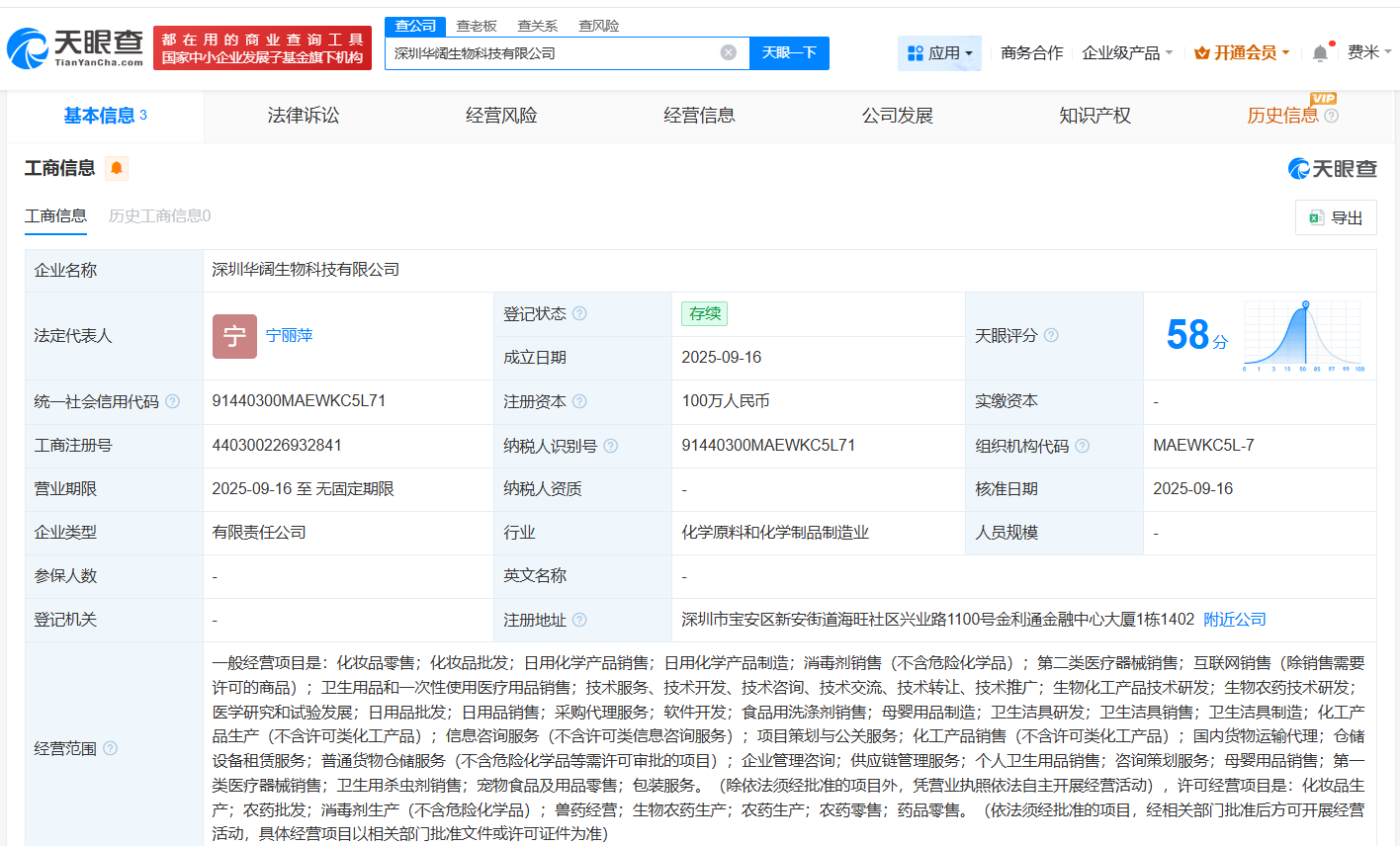Image resolution: width=1400 pixels, height=846 pixels.
Task: Select the 查老板 tab
Action: 477,26
